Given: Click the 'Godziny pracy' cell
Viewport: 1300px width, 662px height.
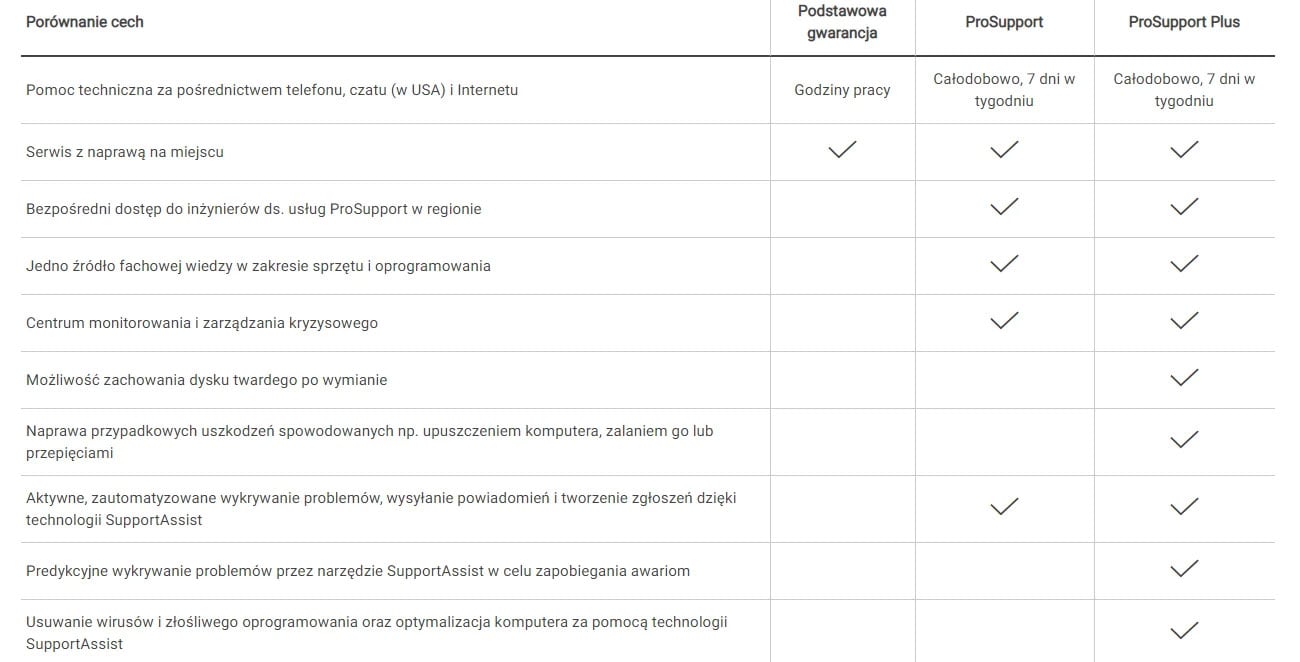Looking at the screenshot, I should pos(842,90).
